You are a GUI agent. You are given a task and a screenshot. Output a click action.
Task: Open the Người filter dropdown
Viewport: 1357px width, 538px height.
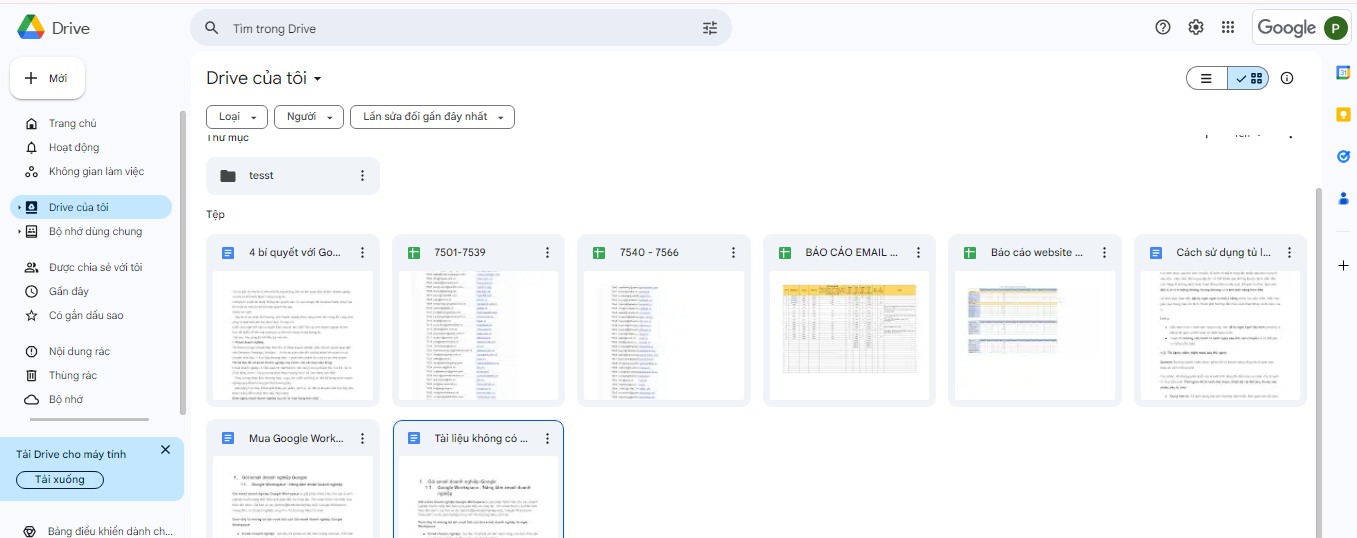308,117
